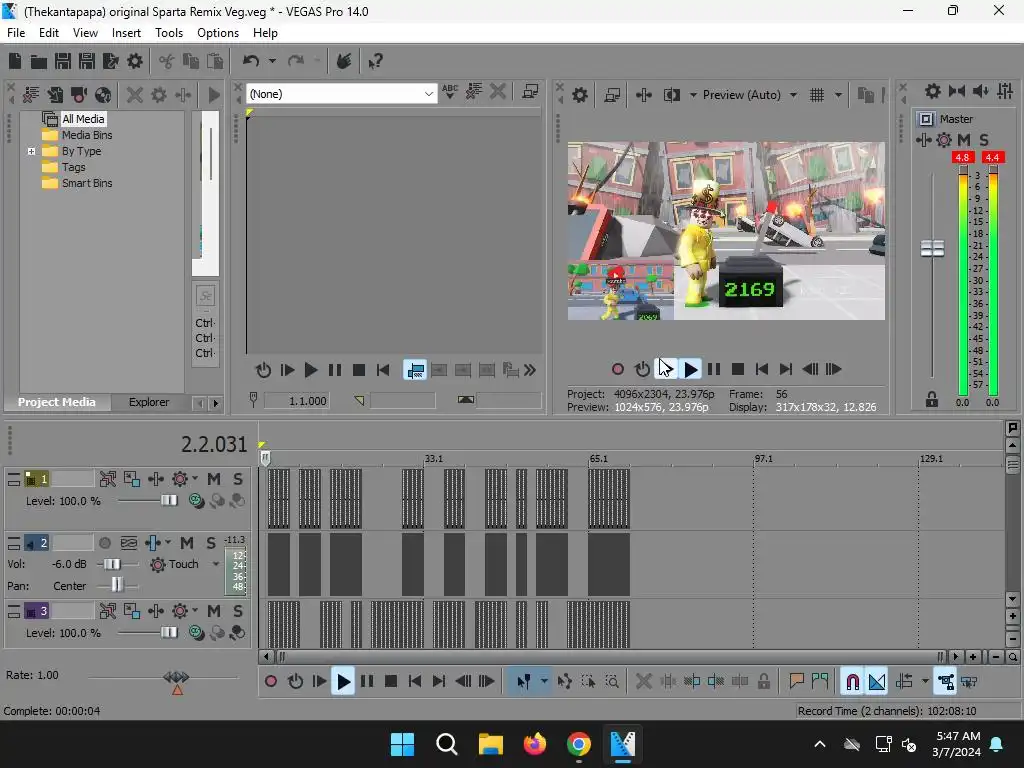The width and height of the screenshot is (1024, 768).
Task: Open Firefox from the taskbar
Action: (x=534, y=744)
